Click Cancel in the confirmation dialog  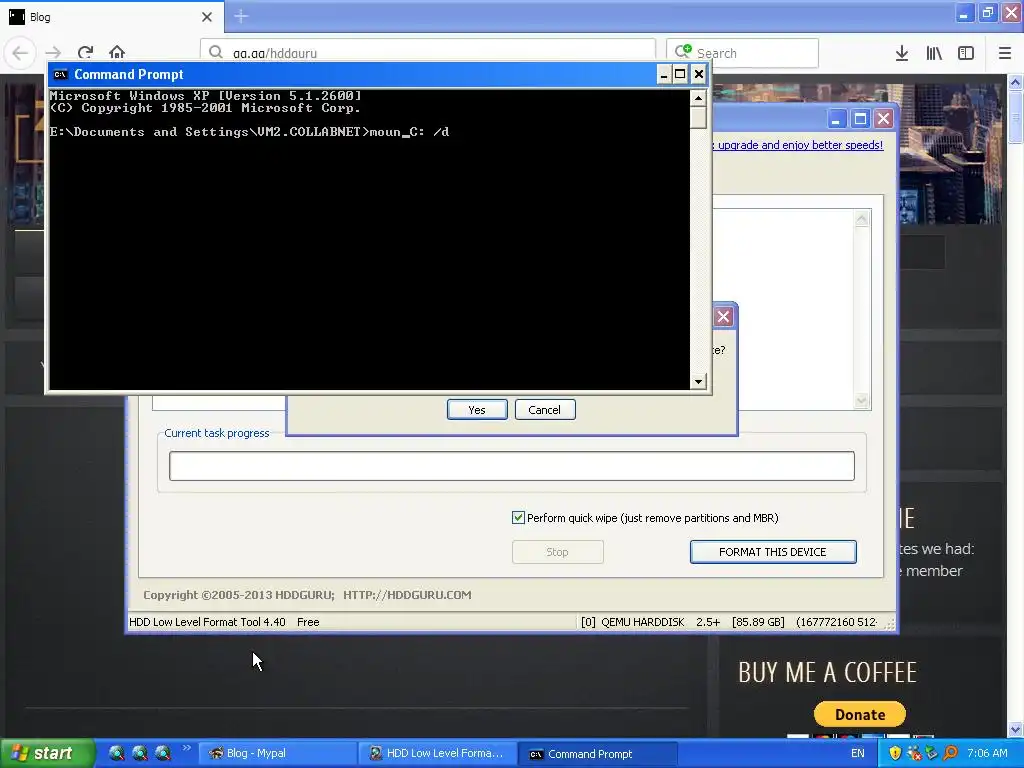pyautogui.click(x=545, y=409)
